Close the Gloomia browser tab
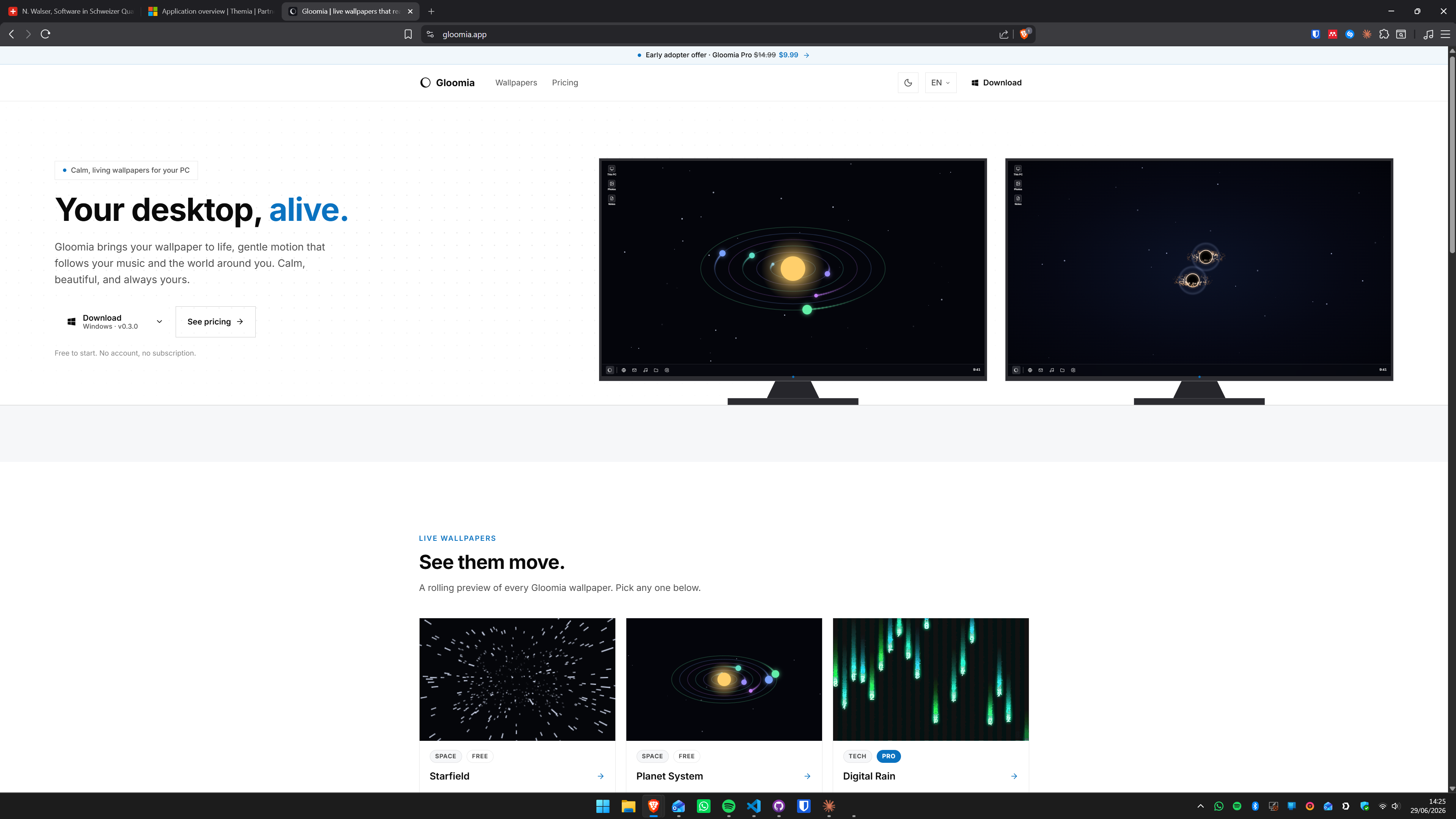This screenshot has height=819, width=1456. pyautogui.click(x=410, y=11)
